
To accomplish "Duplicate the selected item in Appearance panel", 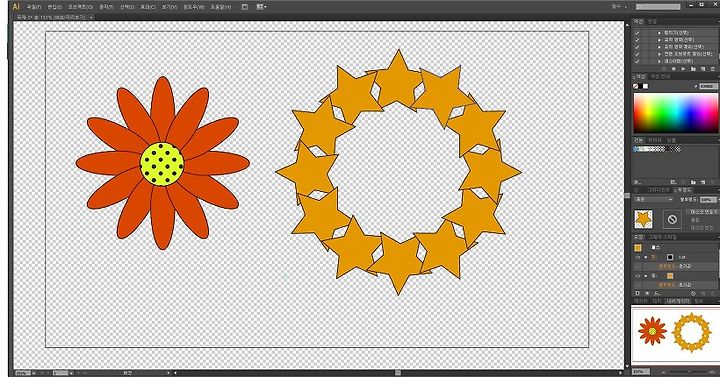I will pos(703,293).
